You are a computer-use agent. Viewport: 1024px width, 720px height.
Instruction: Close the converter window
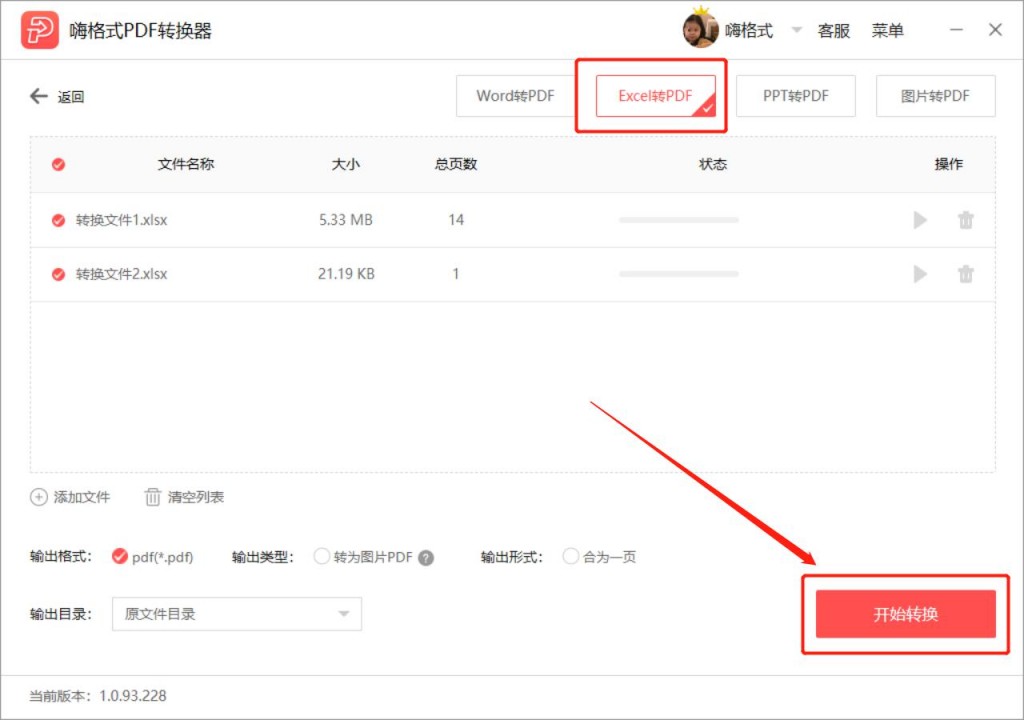995,30
